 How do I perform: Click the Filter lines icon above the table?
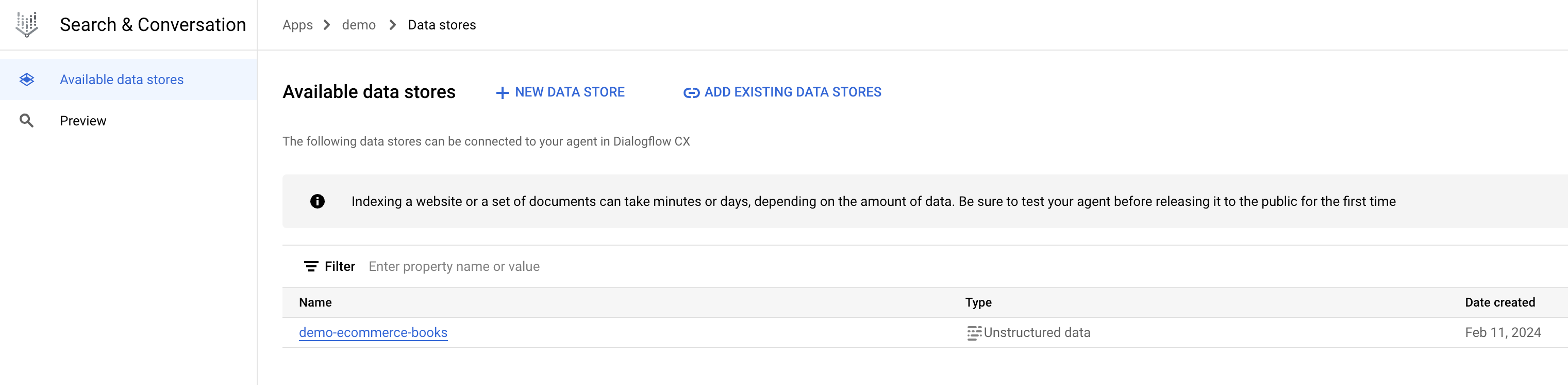point(311,267)
